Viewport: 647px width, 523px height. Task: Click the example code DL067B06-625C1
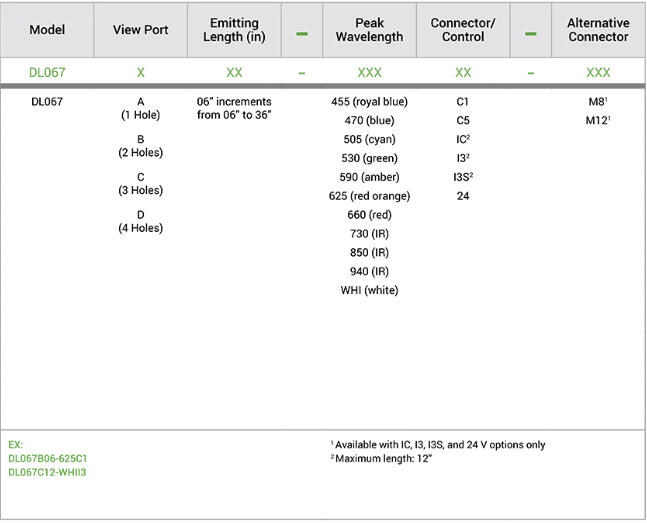click(x=50, y=458)
